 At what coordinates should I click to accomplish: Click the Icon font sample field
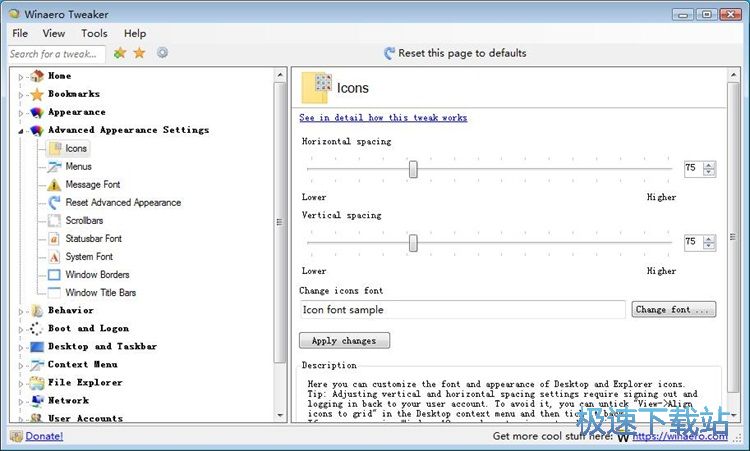463,309
